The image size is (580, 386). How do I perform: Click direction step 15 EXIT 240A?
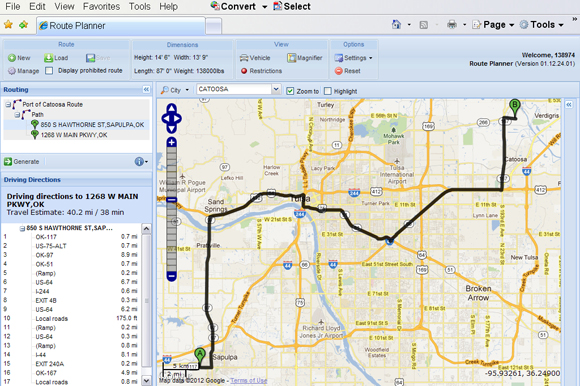pyautogui.click(x=71, y=364)
